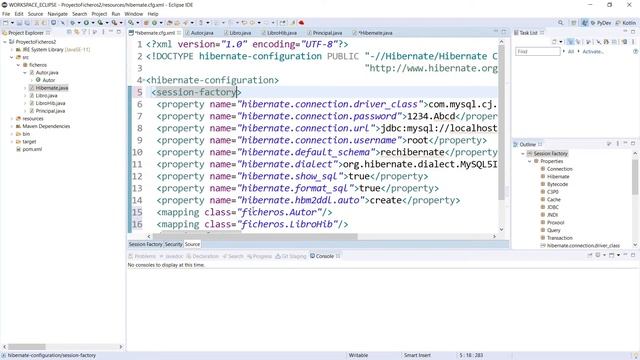The width and height of the screenshot is (640, 360).
Task: Select Libro.java in Project Explorer
Action: (46, 96)
